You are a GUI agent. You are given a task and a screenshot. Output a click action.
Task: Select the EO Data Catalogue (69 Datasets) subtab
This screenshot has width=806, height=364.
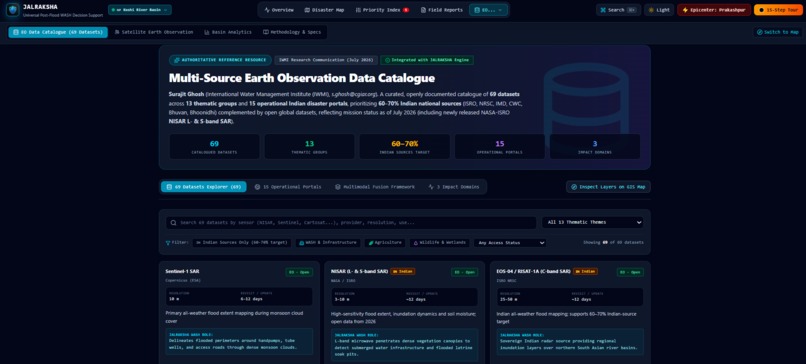coord(58,32)
